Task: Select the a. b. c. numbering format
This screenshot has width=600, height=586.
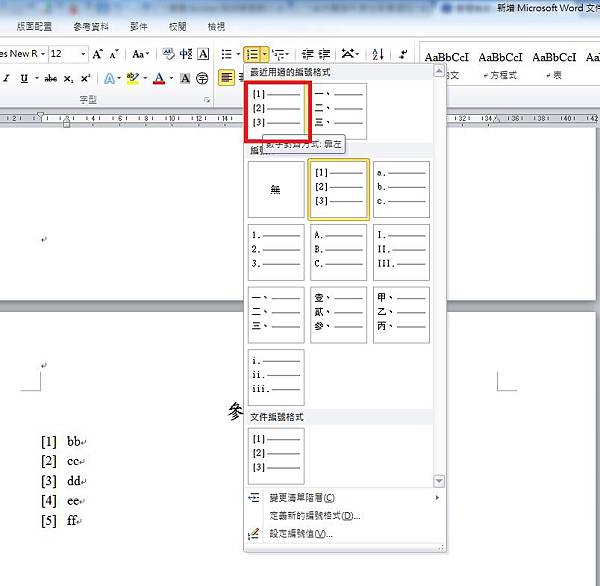Action: point(401,189)
